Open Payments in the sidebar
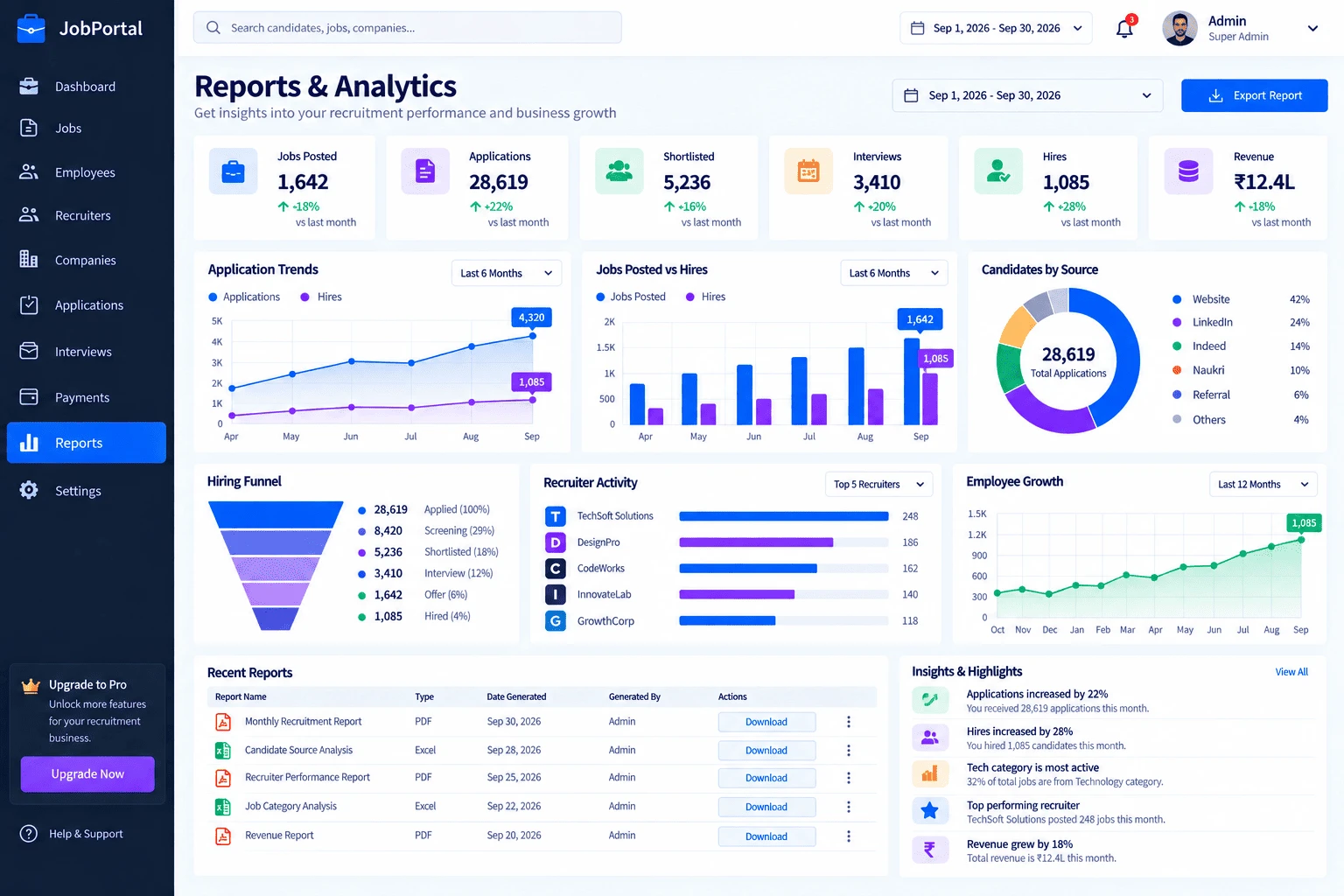The image size is (1344, 896). point(86,397)
